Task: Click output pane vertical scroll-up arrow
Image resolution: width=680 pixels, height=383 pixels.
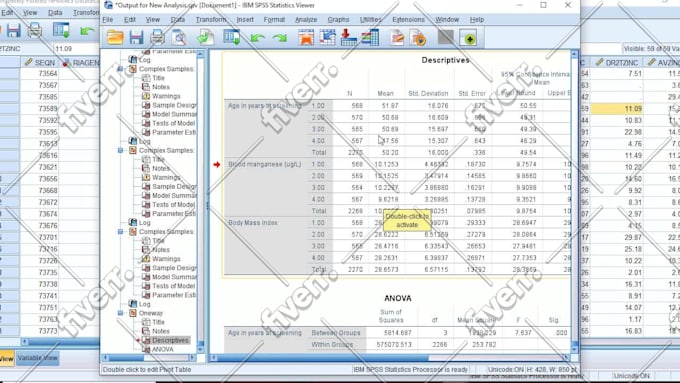Action: pyautogui.click(x=575, y=54)
